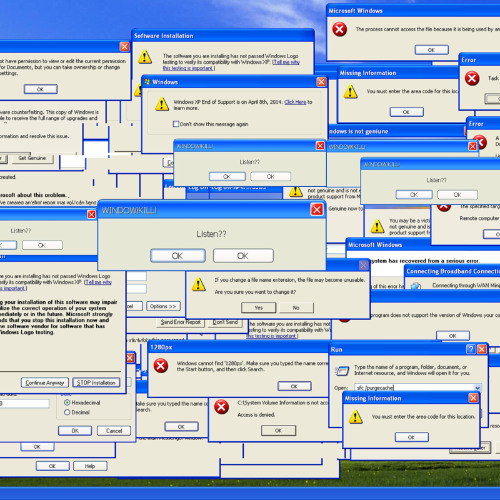Click OK next to the Help button
The image size is (500, 500).
(x=53, y=466)
